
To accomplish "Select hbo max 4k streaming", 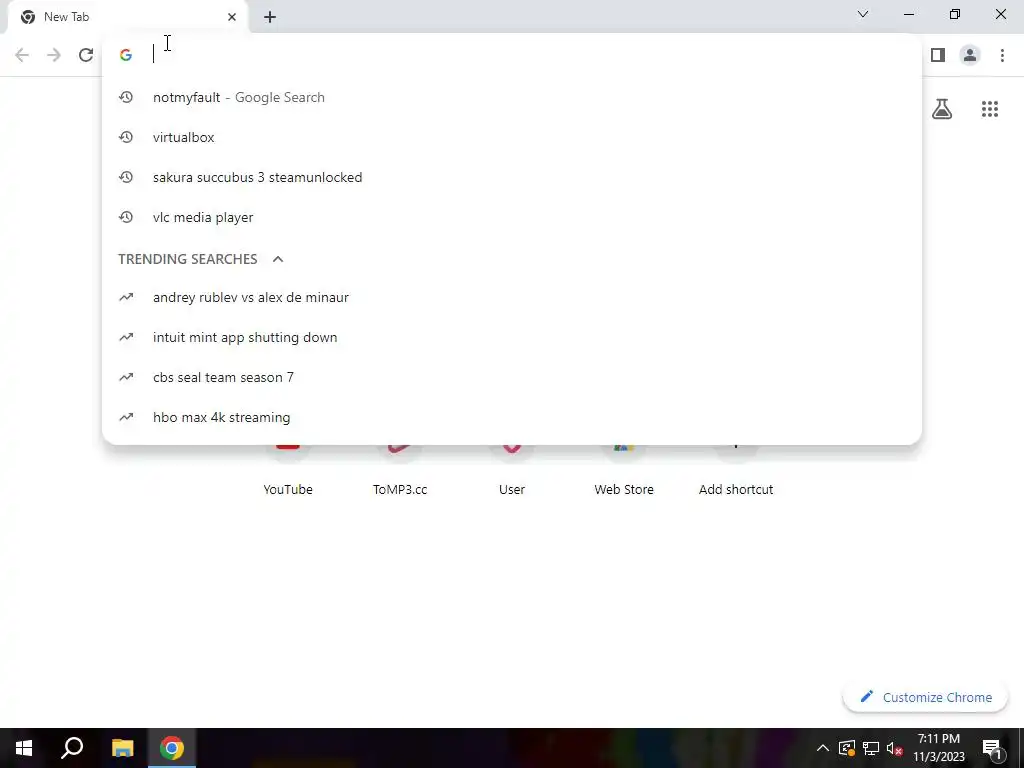I will tap(511, 417).
